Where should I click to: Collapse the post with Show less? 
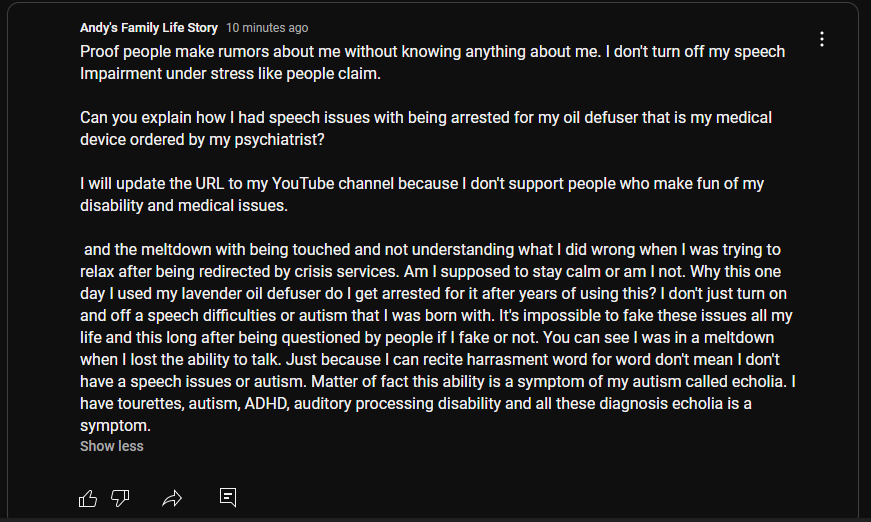tap(112, 446)
